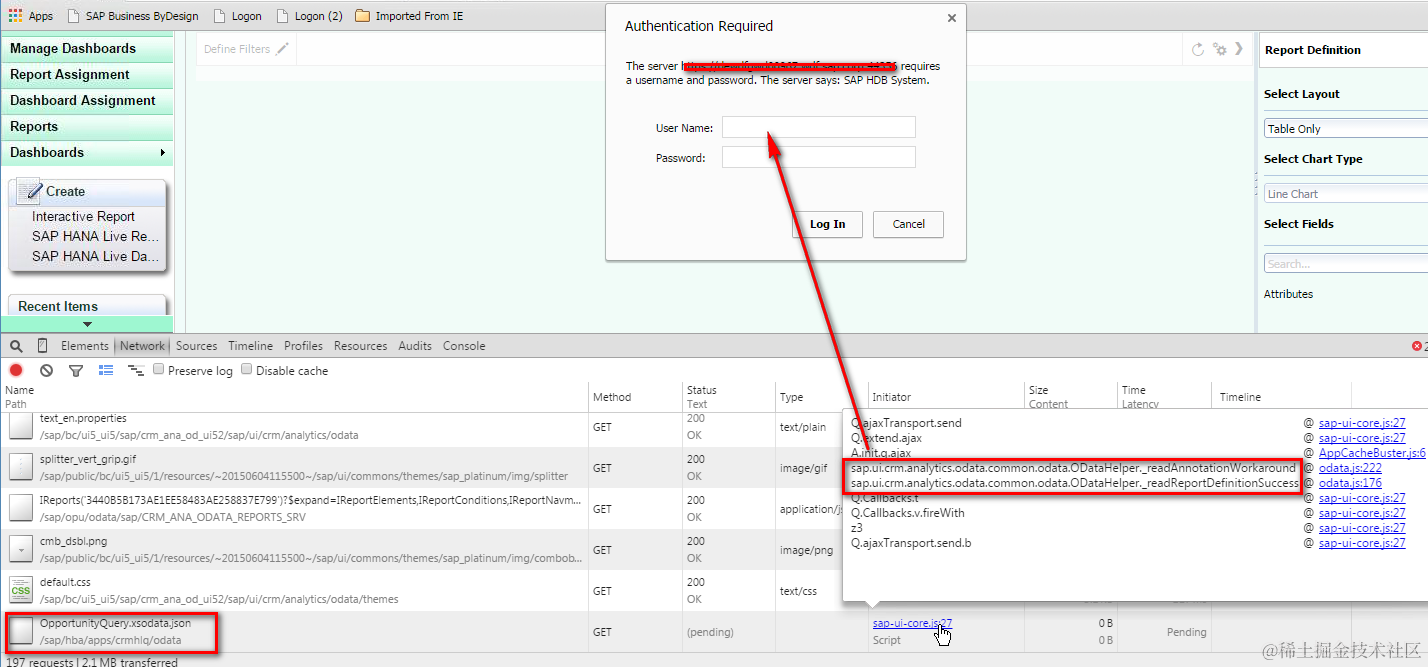
Task: Select Dashboard Assignment menu item
Action: (x=87, y=100)
